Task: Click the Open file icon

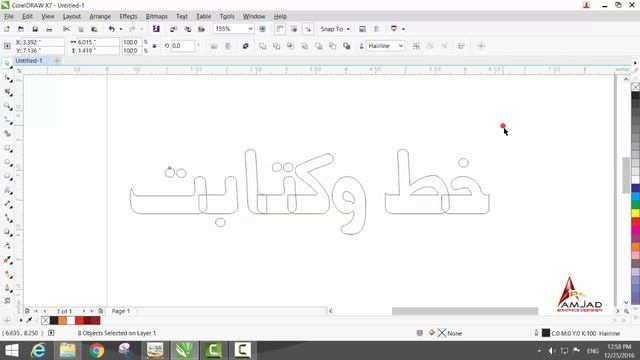Action: (x=21, y=29)
